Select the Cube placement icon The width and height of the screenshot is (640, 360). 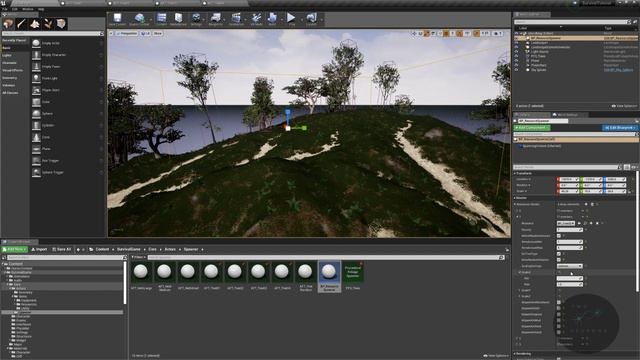(x=36, y=102)
